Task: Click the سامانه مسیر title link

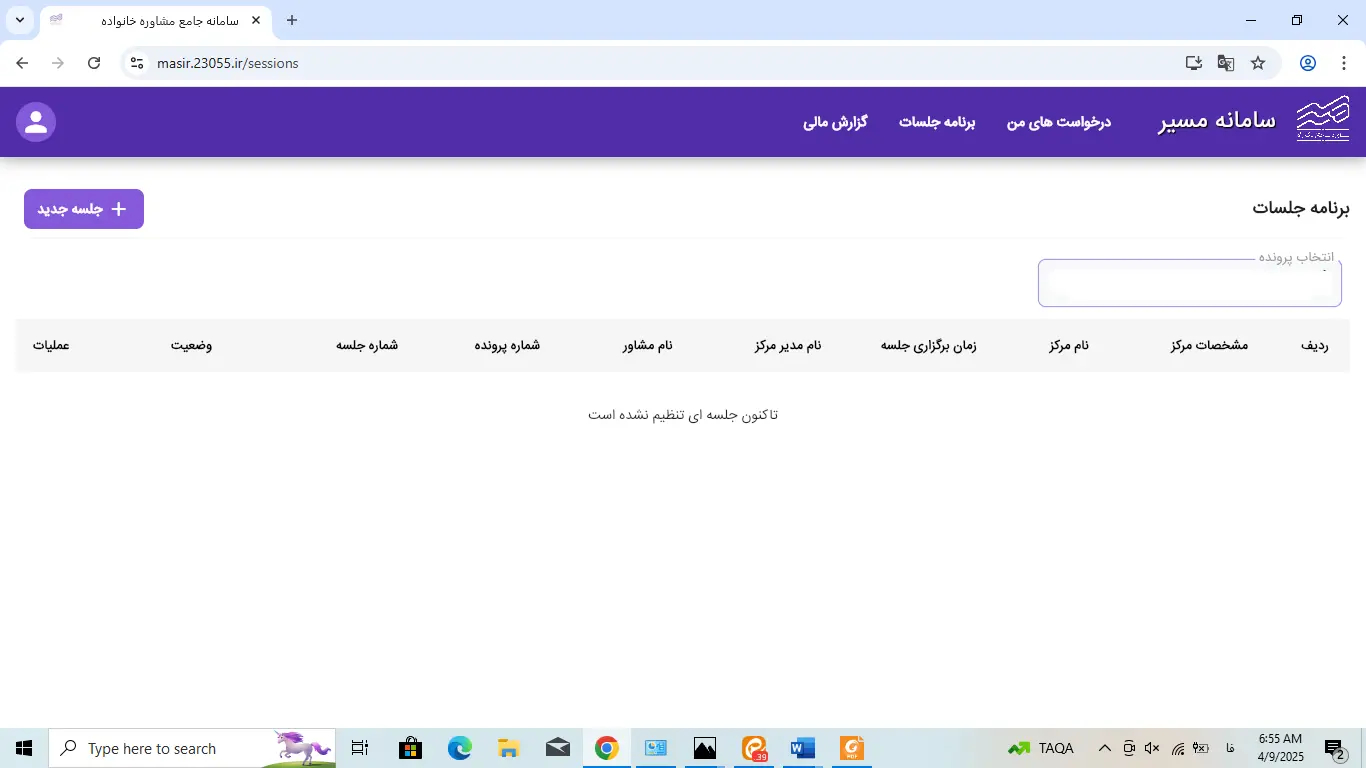Action: (x=1217, y=121)
